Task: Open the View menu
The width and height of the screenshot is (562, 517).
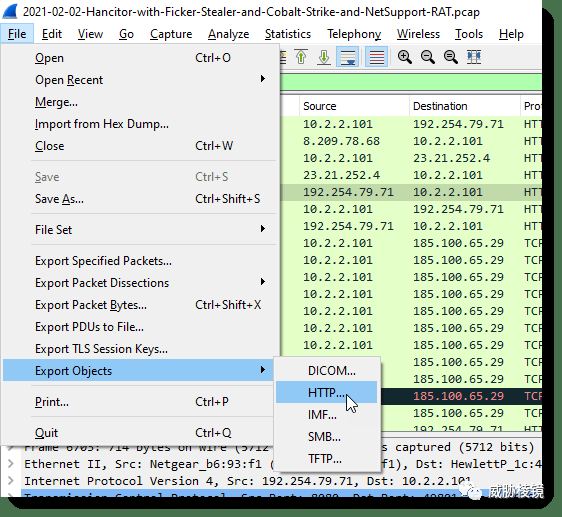Action: 90,34
